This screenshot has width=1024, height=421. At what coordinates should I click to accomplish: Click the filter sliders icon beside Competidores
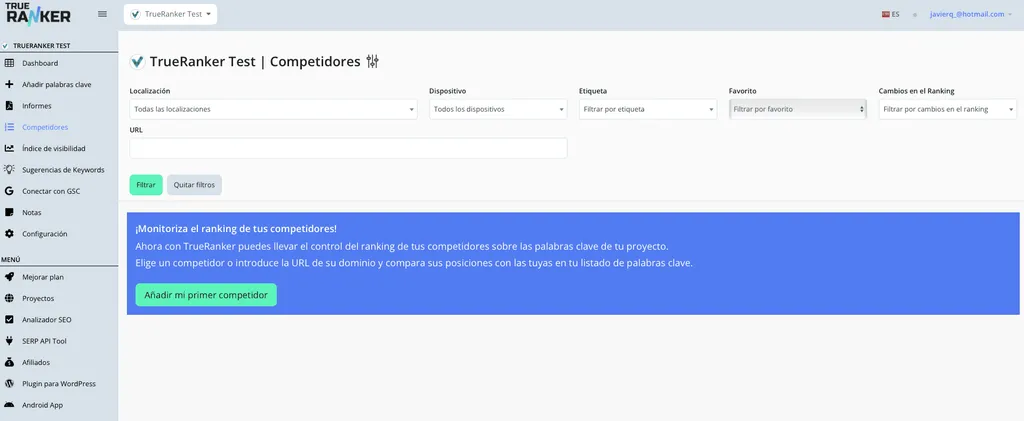372,61
